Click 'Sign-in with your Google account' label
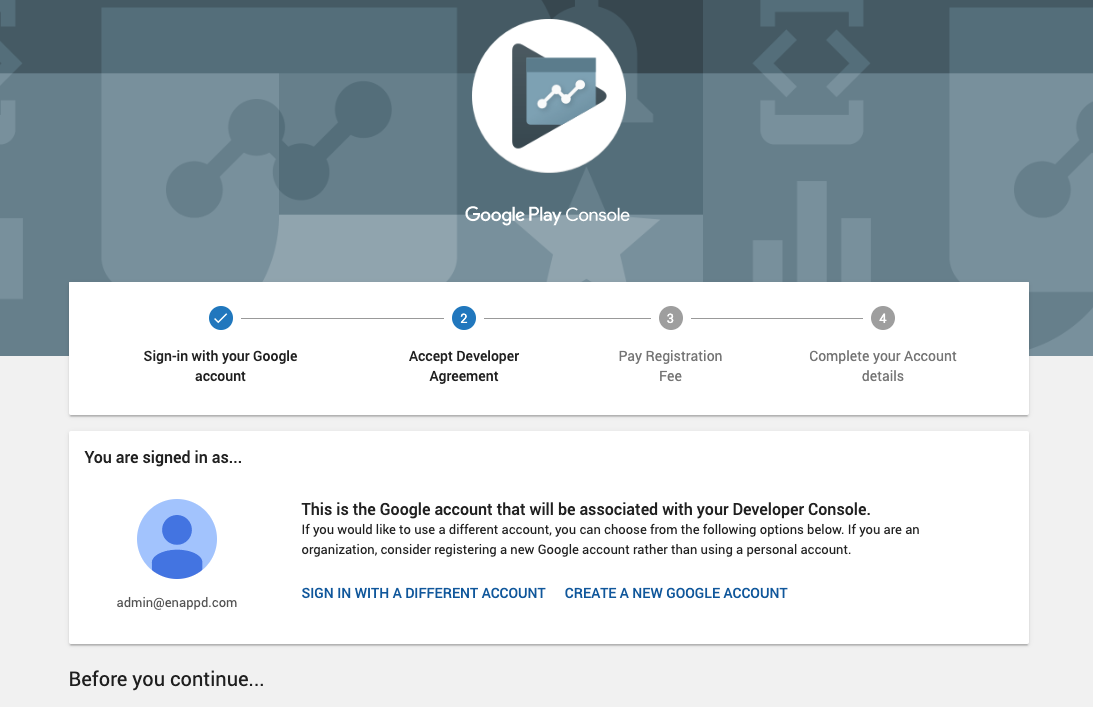 click(x=220, y=366)
